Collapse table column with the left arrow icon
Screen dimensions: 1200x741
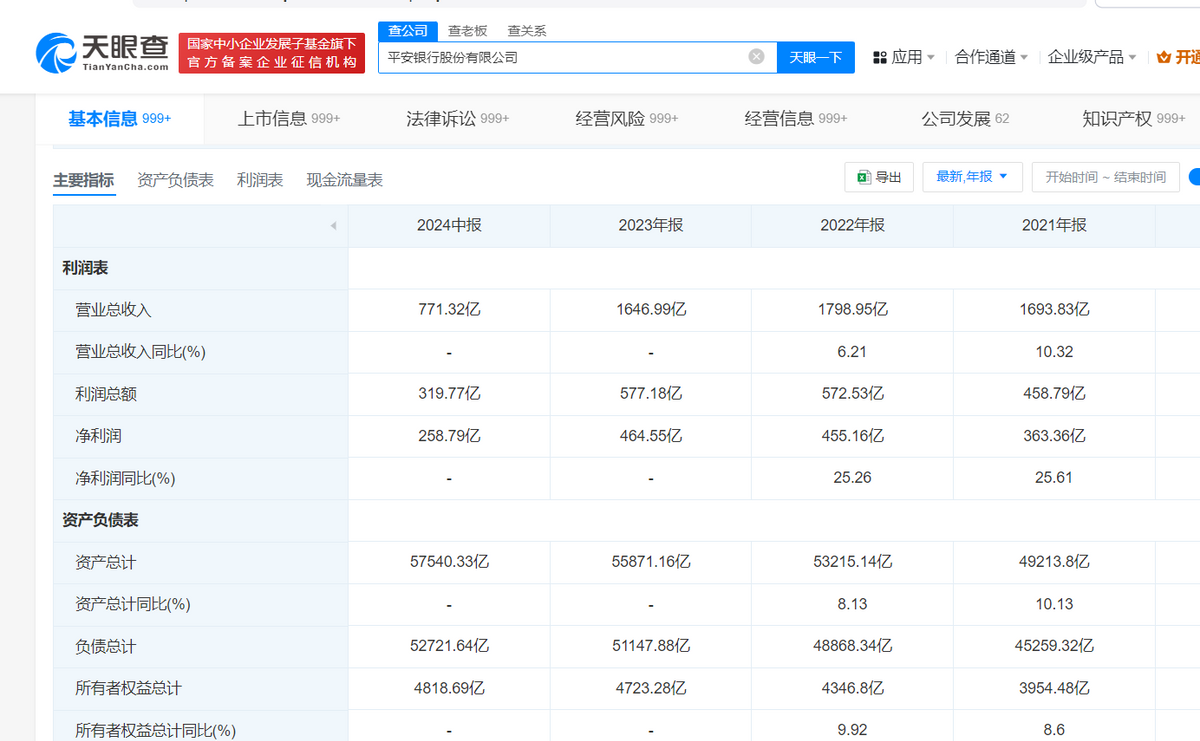pyautogui.click(x=333, y=226)
